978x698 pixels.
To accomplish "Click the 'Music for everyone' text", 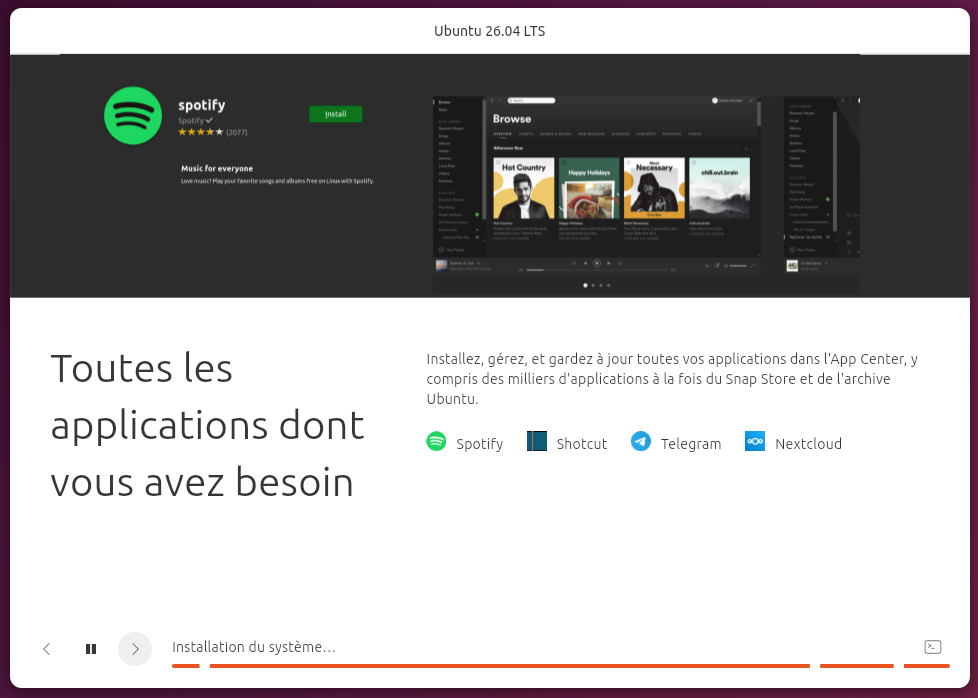I will [x=217, y=168].
